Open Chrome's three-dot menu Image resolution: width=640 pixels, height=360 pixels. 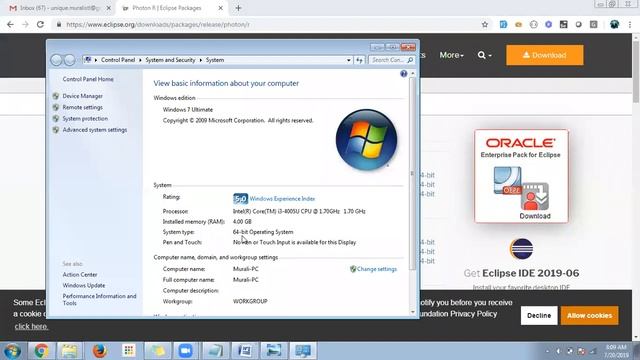(x=630, y=24)
